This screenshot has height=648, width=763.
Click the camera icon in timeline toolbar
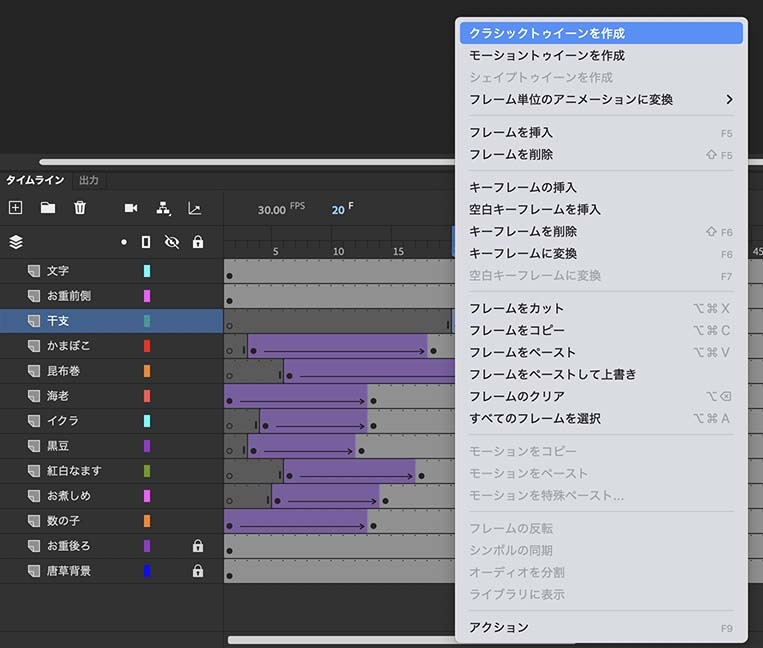click(131, 208)
